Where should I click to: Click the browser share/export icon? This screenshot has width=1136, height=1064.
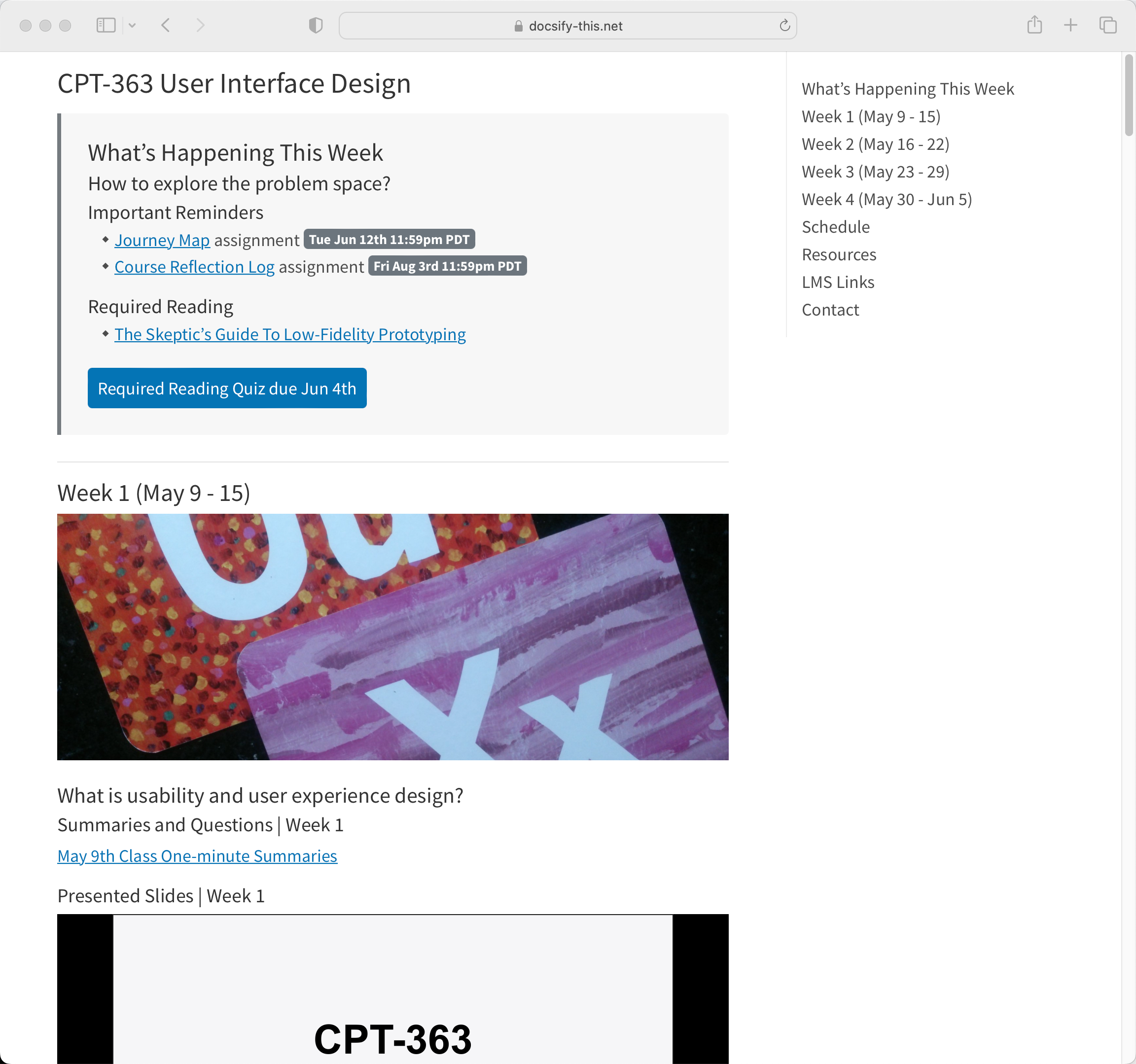(1035, 25)
